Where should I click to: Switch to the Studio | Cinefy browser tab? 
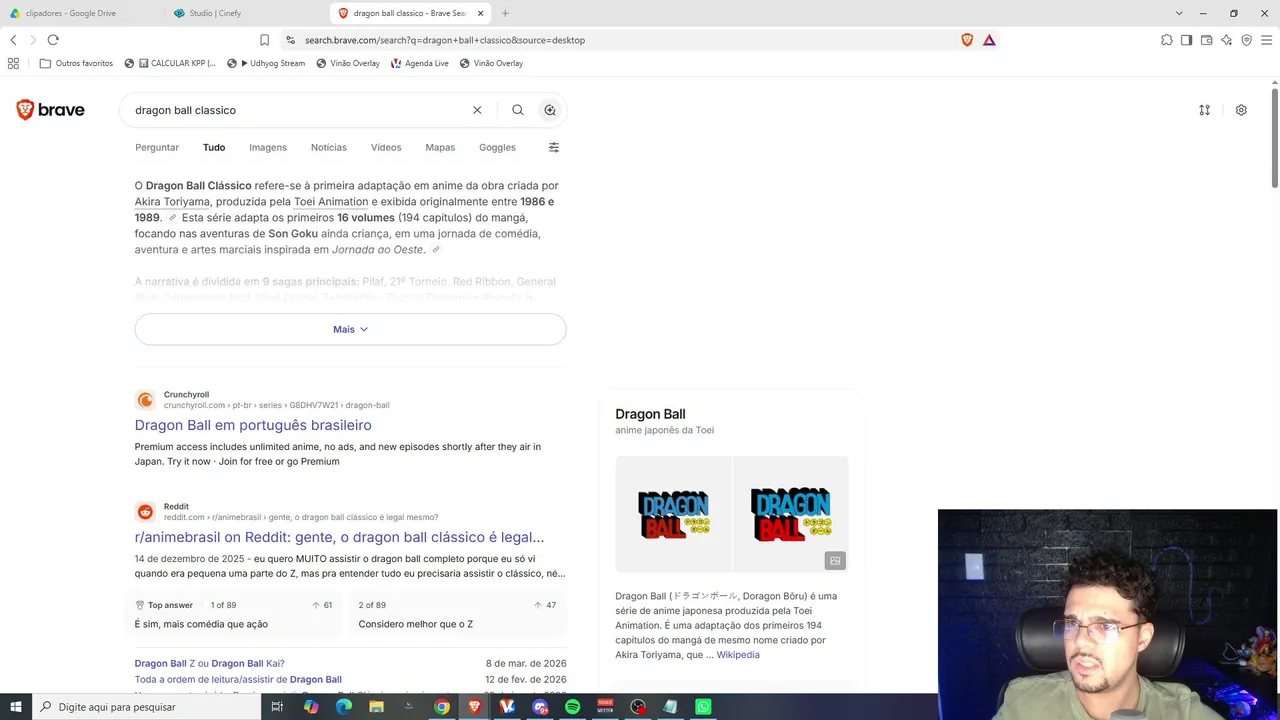tap(247, 13)
